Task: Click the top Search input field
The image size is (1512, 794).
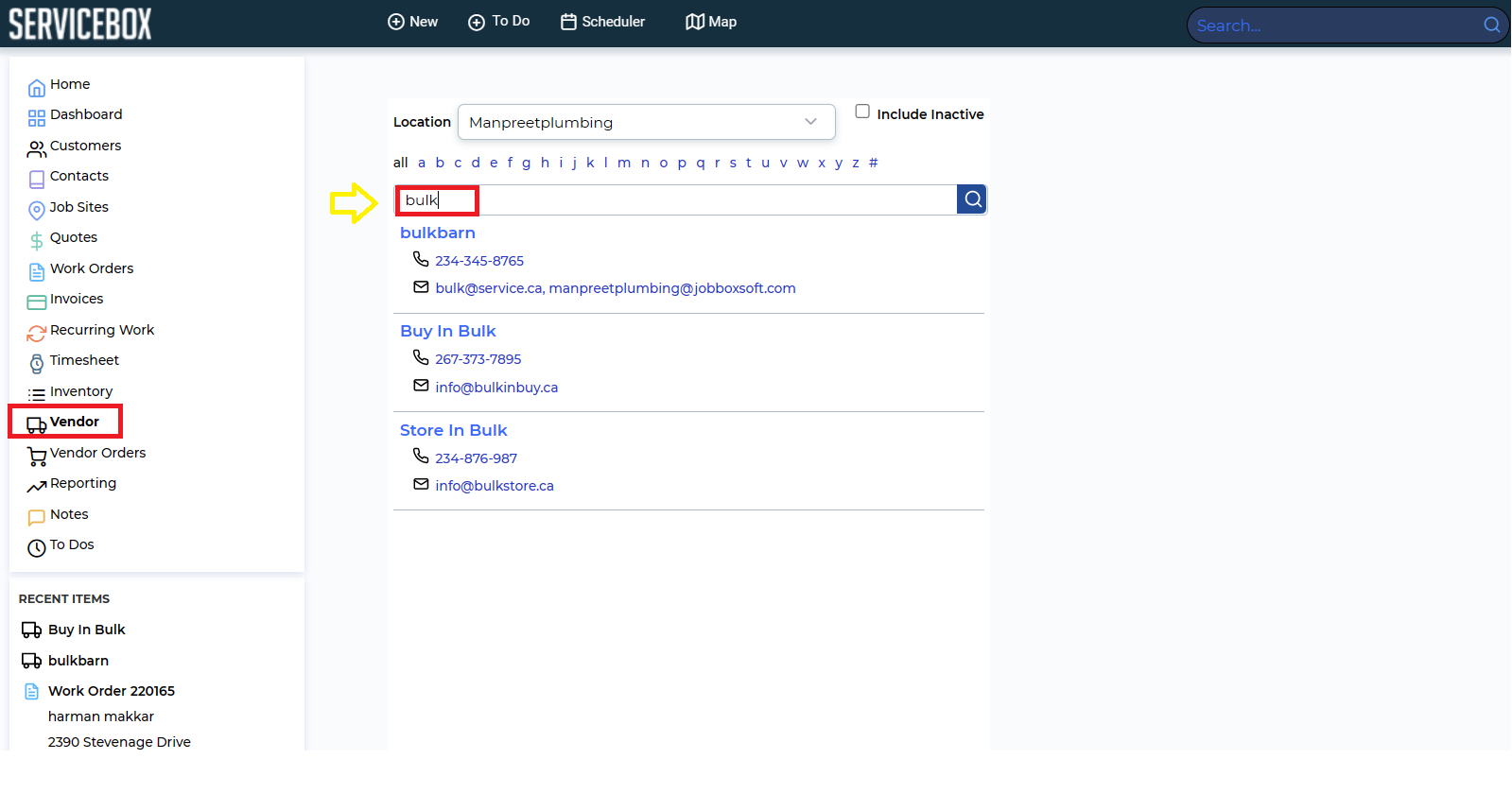Action: 1333,26
